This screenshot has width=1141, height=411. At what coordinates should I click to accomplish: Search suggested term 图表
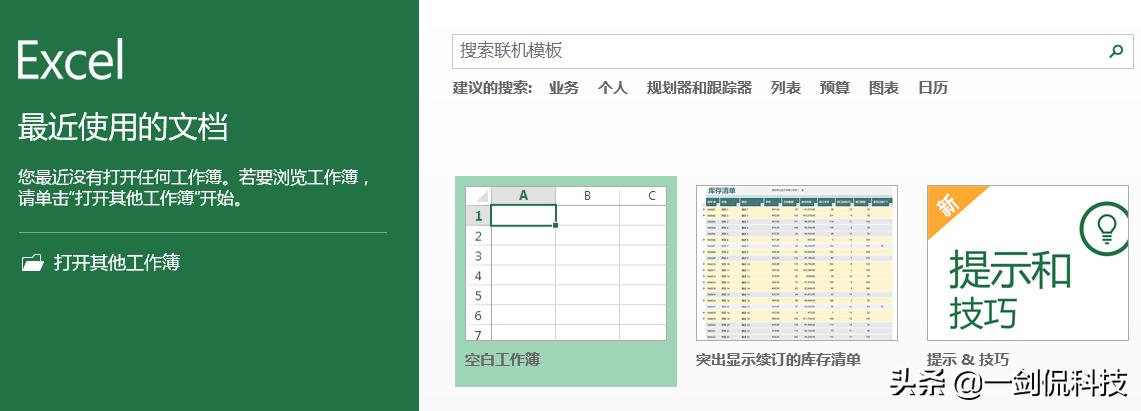coord(884,88)
